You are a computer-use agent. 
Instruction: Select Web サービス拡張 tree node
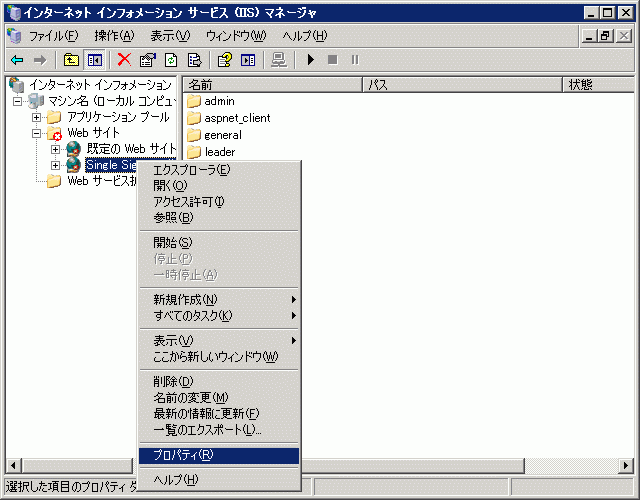tap(102, 181)
